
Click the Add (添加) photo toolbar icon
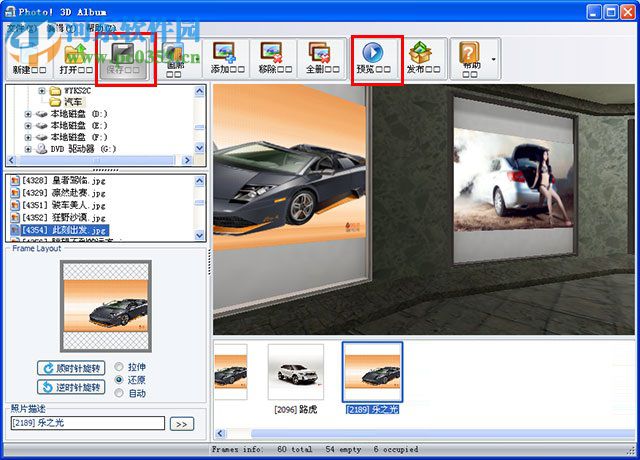(225, 54)
